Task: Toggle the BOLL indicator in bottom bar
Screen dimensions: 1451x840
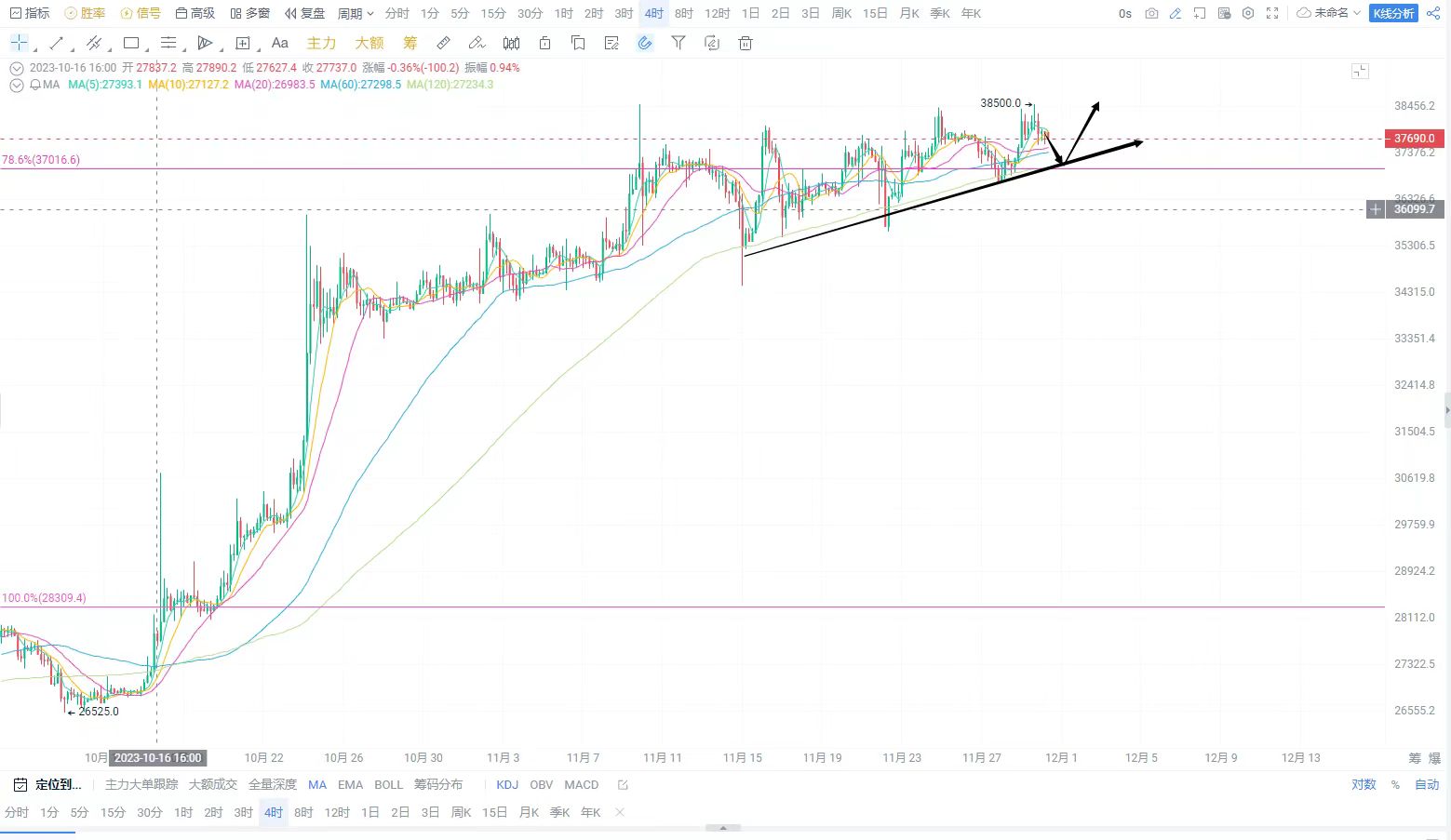Action: (x=389, y=784)
